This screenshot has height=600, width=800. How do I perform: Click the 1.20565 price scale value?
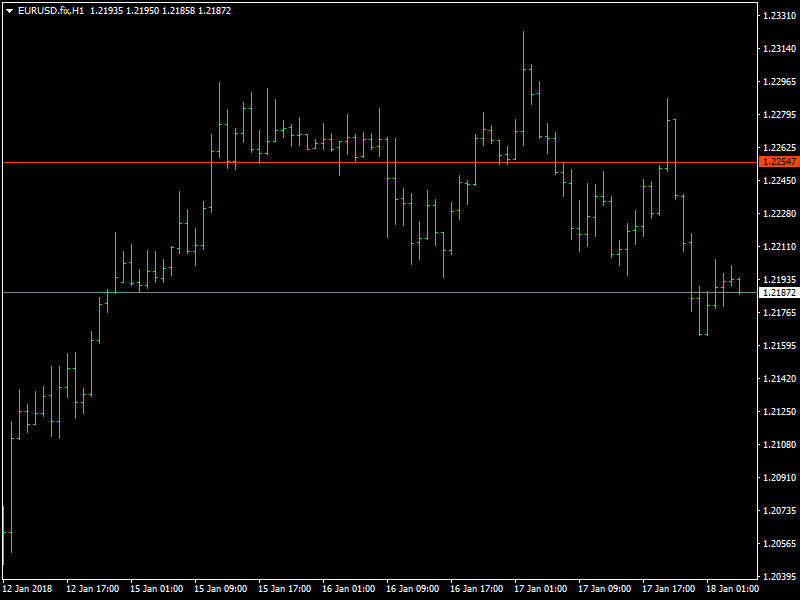click(x=779, y=543)
